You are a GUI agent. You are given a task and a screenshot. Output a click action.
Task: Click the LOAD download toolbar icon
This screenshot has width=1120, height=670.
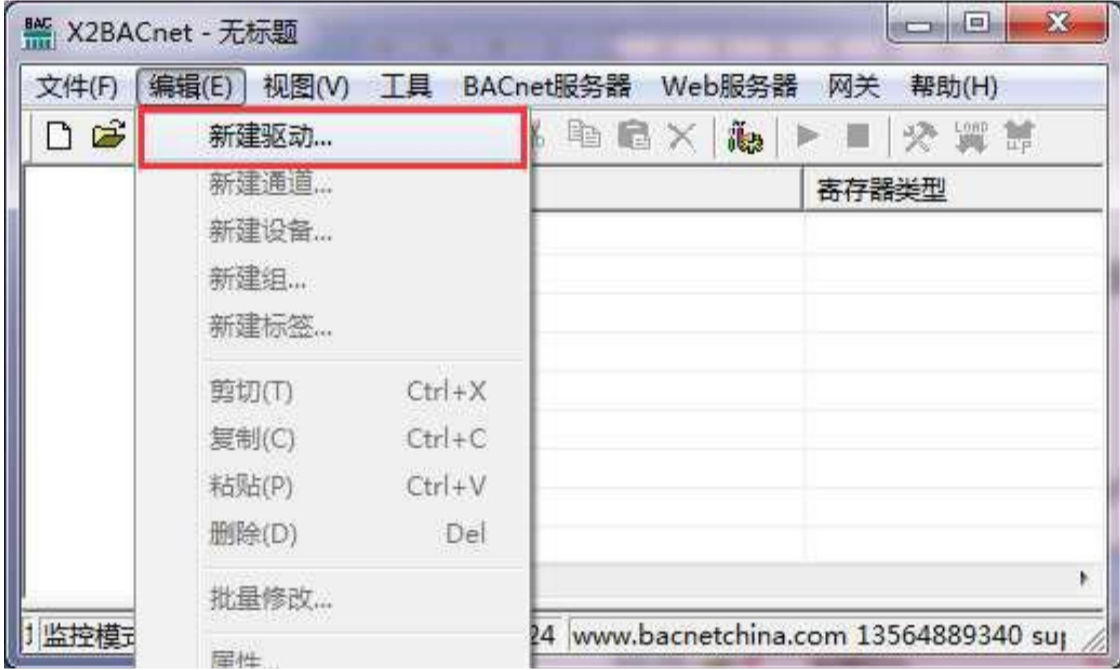[971, 136]
